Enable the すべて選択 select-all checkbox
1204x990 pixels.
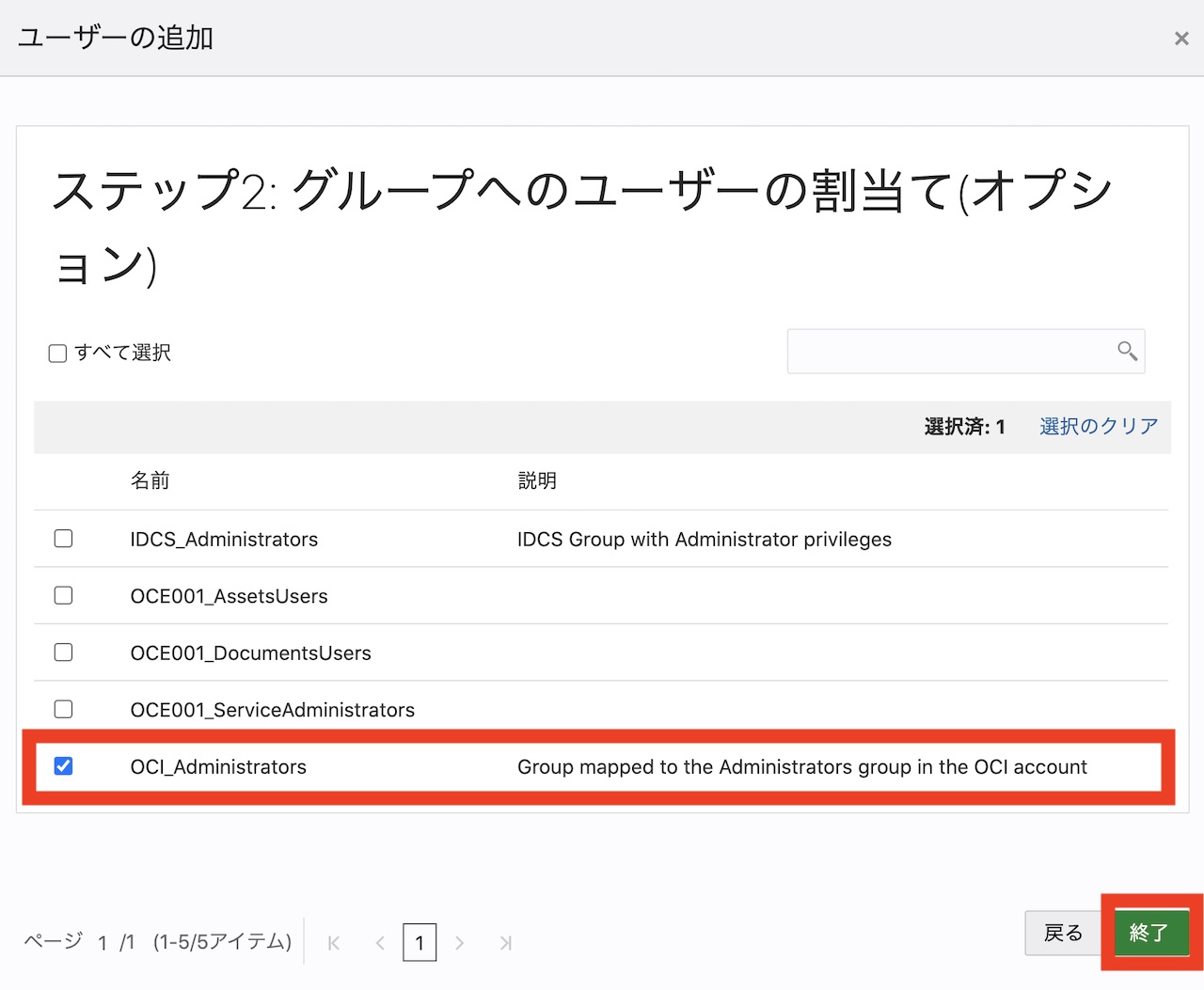pyautogui.click(x=57, y=352)
